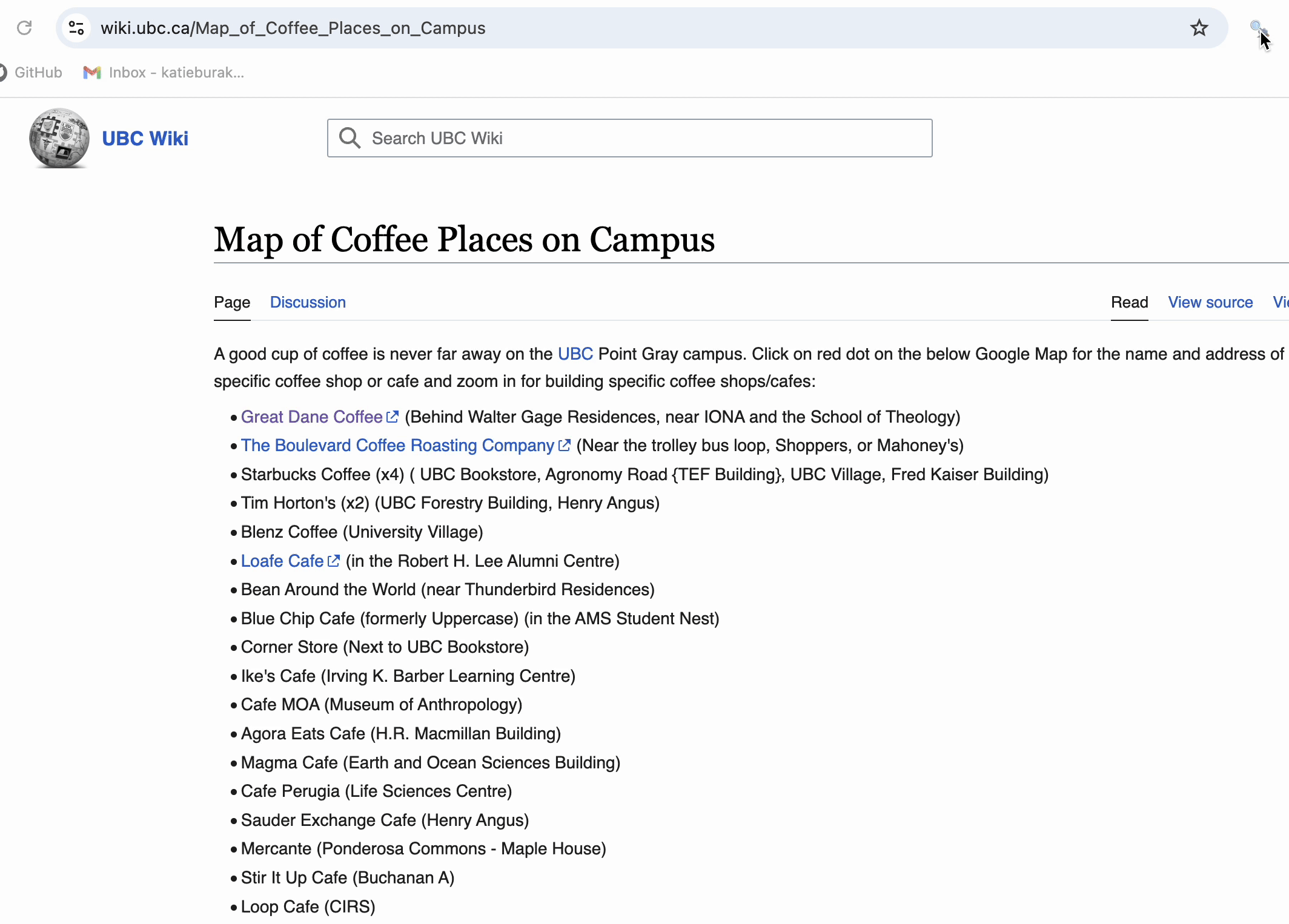Click the browser reload icon
This screenshot has height=924, width=1289.
coord(24,28)
